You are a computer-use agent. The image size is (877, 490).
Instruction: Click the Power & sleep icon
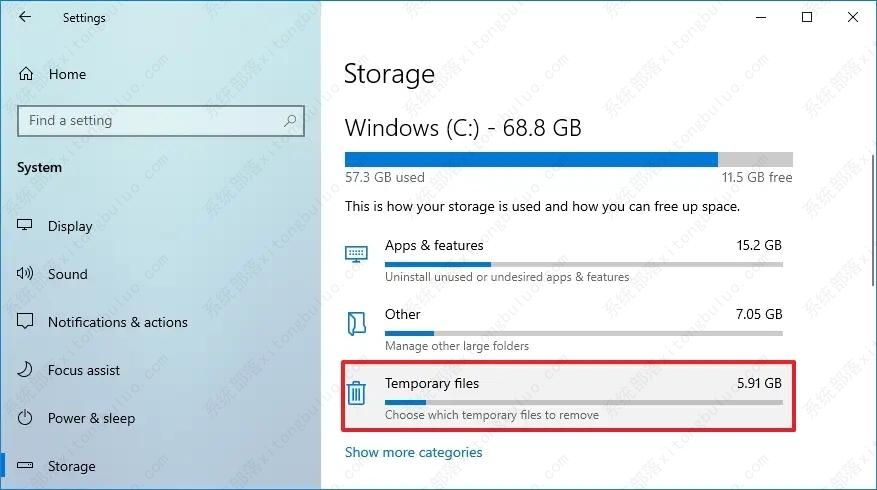coord(26,418)
